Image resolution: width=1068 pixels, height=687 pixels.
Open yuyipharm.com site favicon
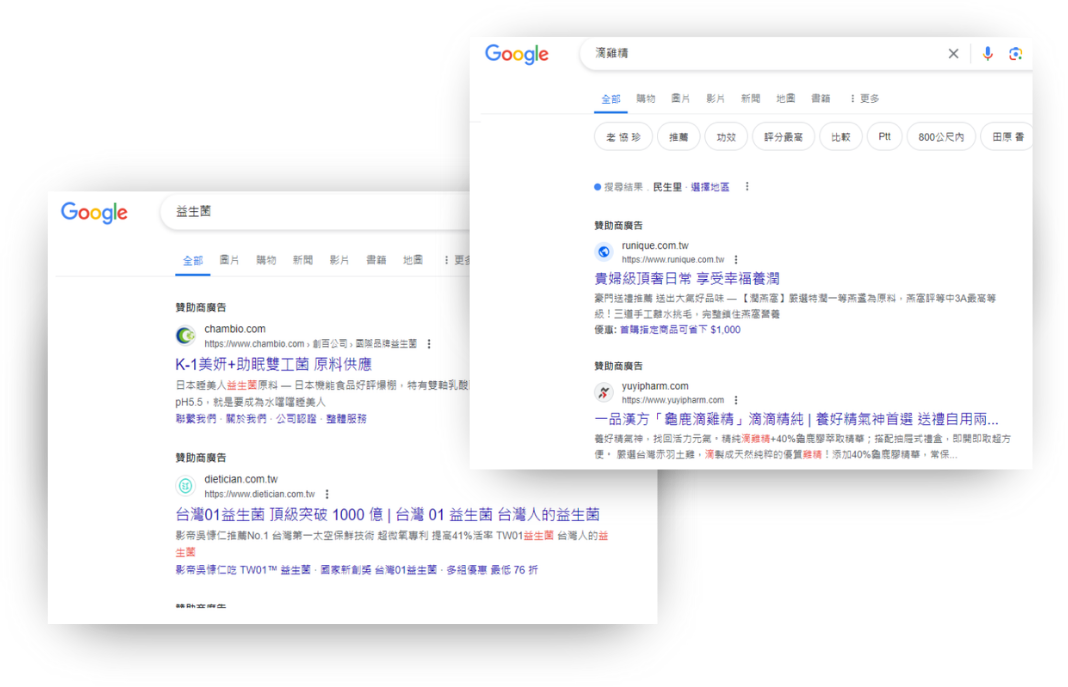[603, 392]
